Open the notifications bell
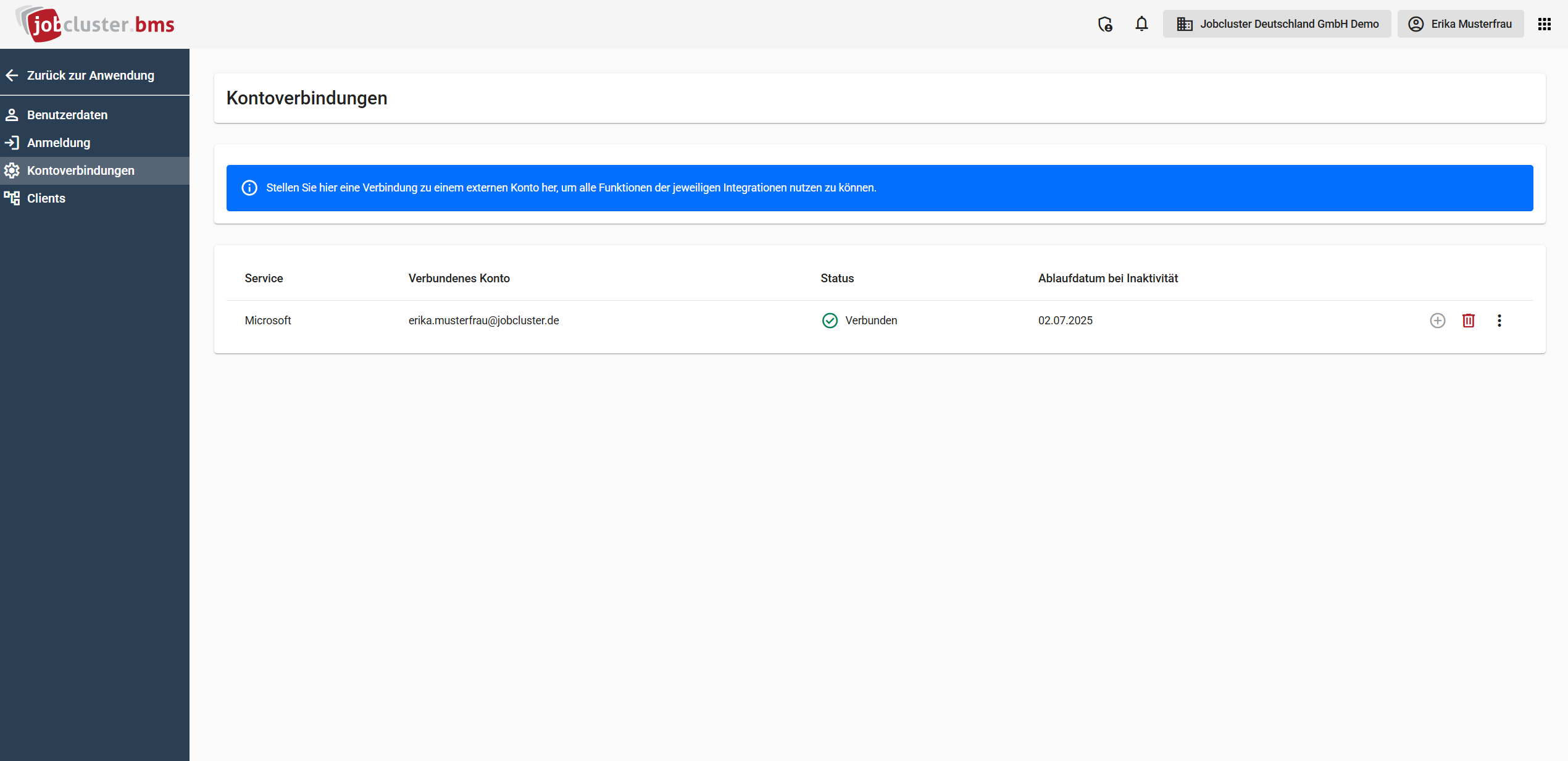 [x=1141, y=24]
